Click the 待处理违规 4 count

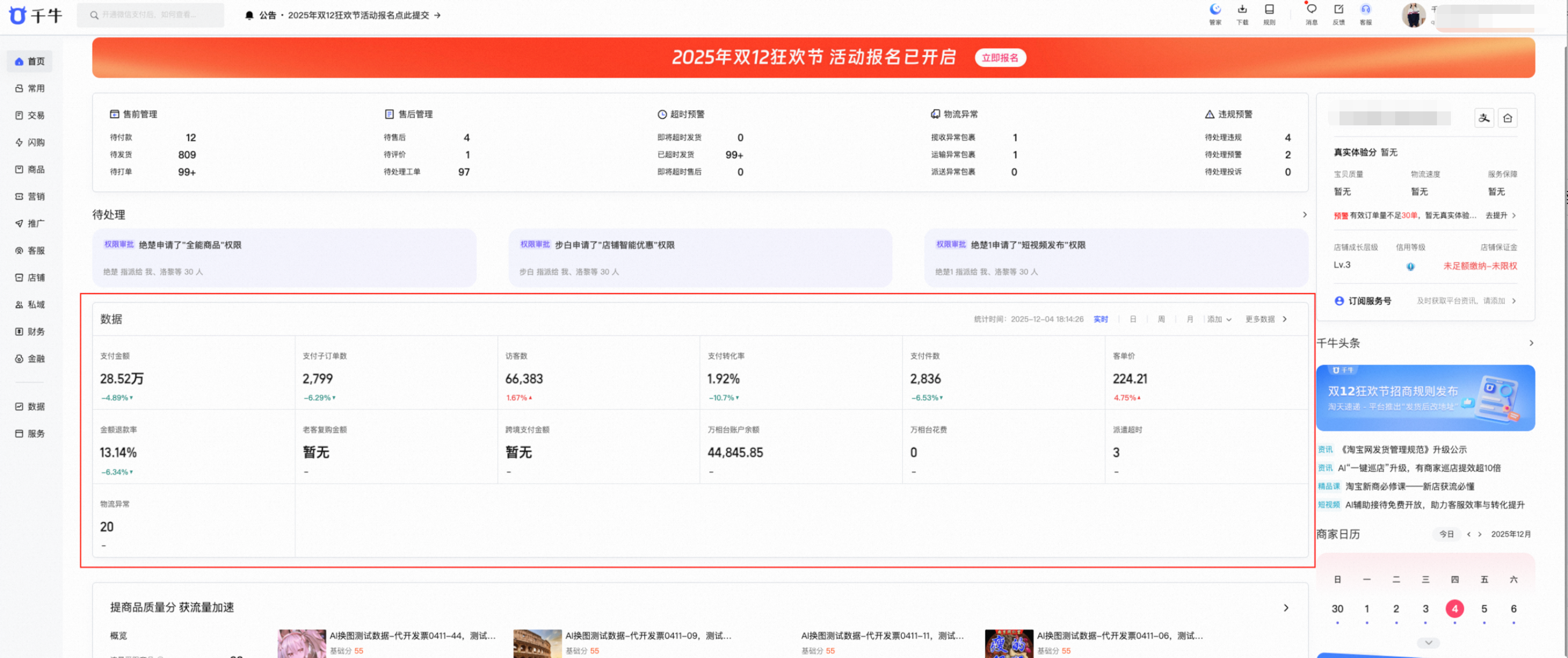1287,138
